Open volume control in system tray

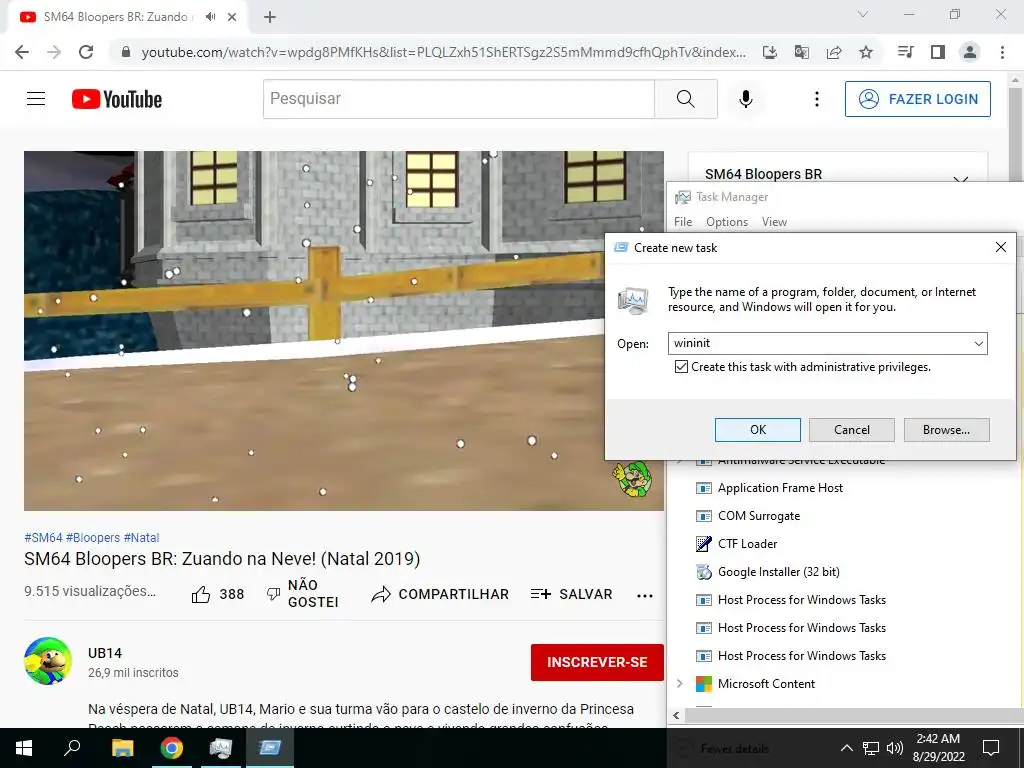(x=895, y=748)
